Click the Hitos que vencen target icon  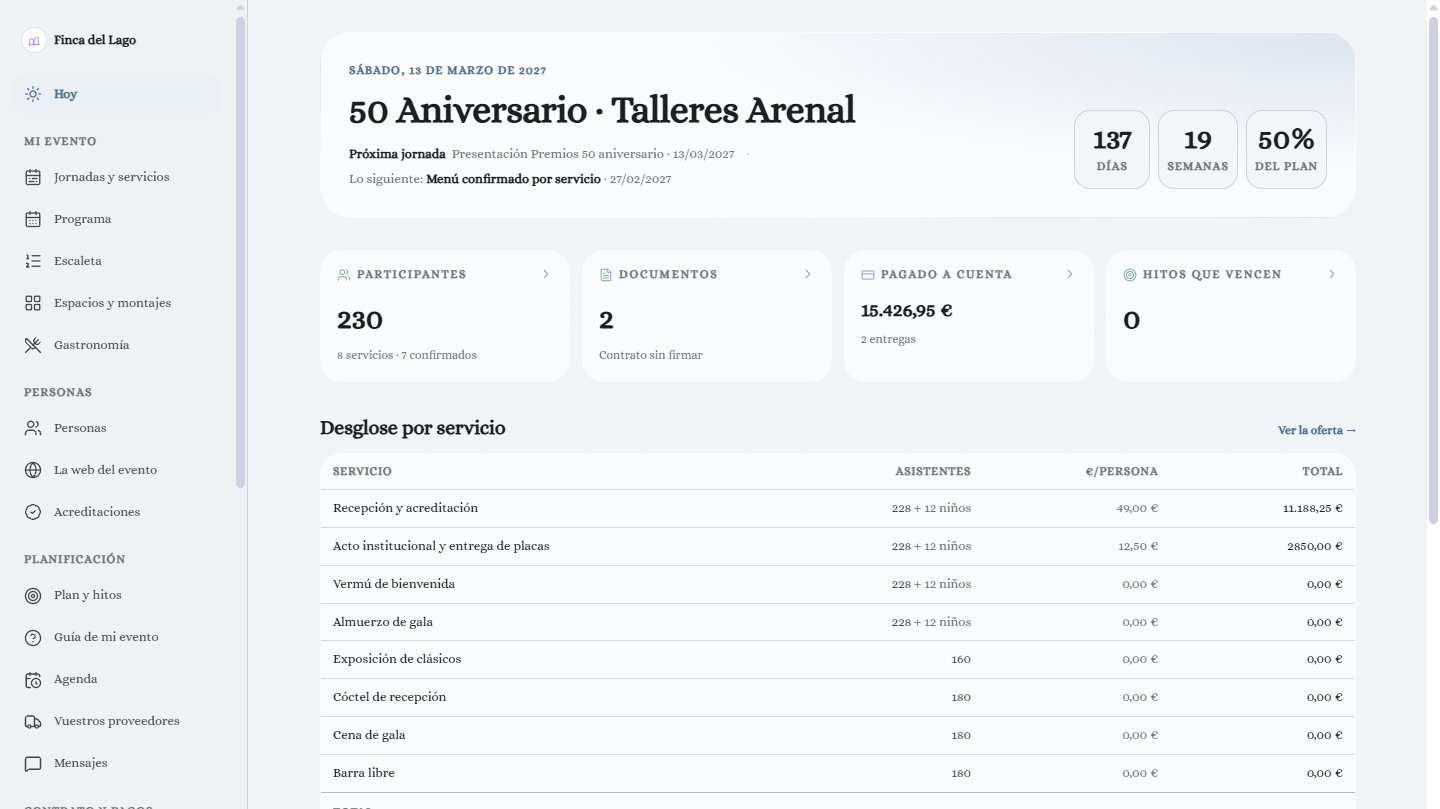(1130, 274)
